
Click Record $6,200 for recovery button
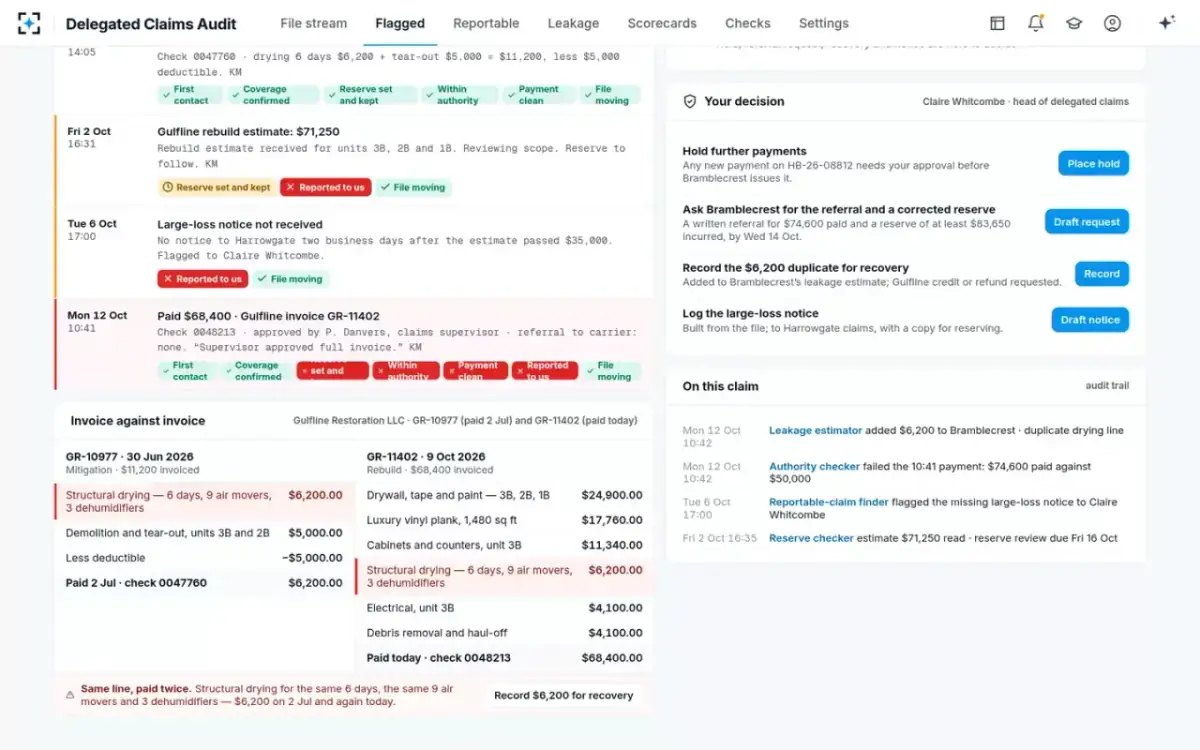click(x=564, y=695)
